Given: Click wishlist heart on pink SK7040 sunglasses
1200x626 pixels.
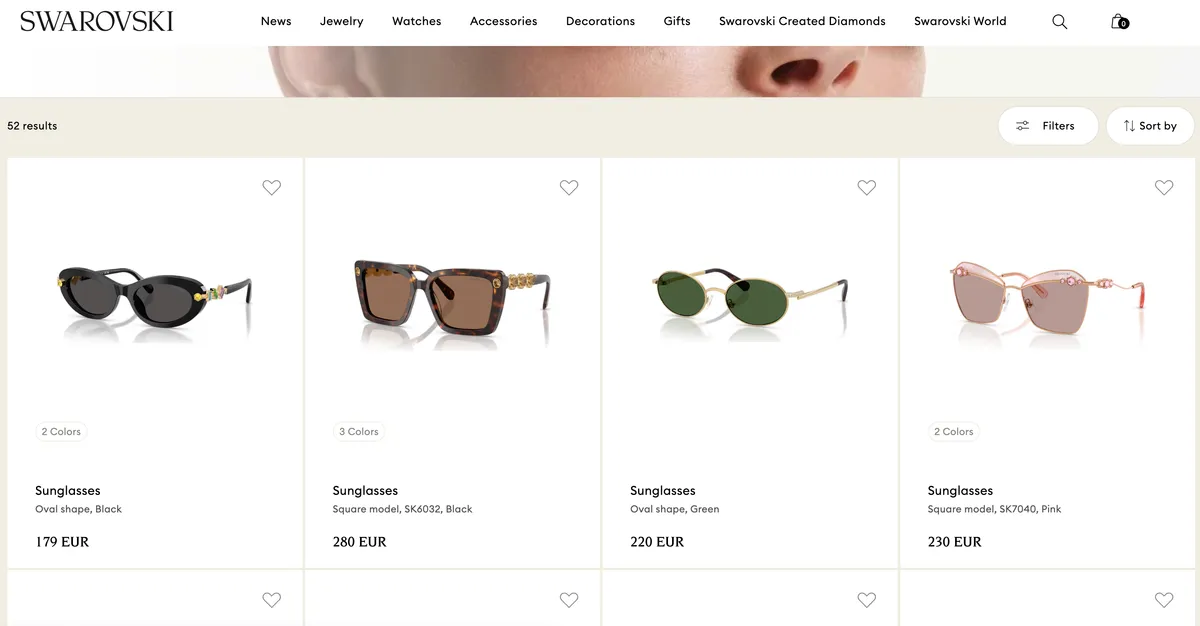Looking at the screenshot, I should tap(1164, 187).
